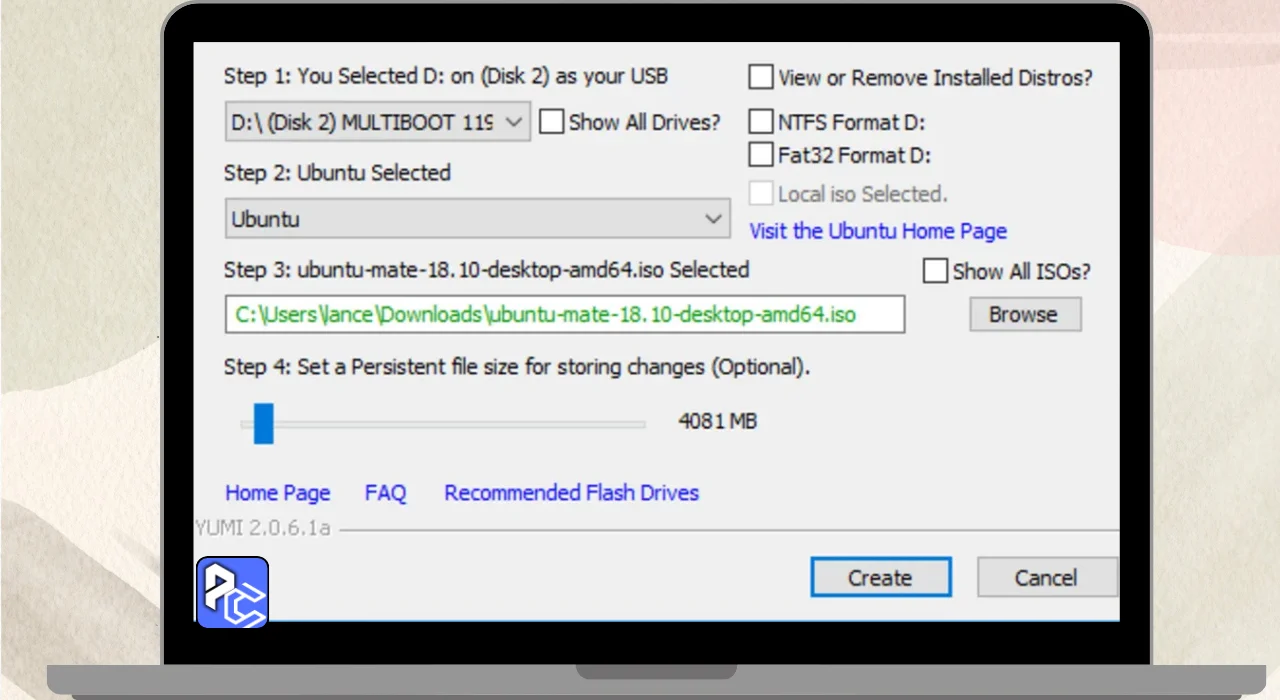The height and width of the screenshot is (700, 1280).
Task: Click the Step 4 persistent file label
Action: click(x=516, y=367)
